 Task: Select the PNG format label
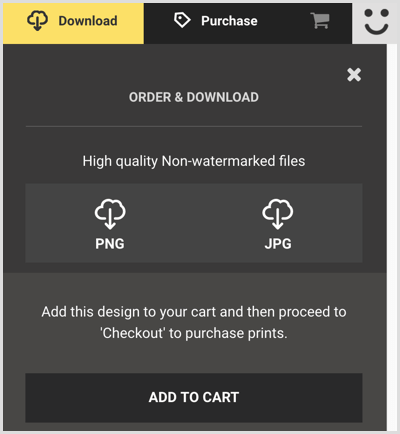click(110, 244)
